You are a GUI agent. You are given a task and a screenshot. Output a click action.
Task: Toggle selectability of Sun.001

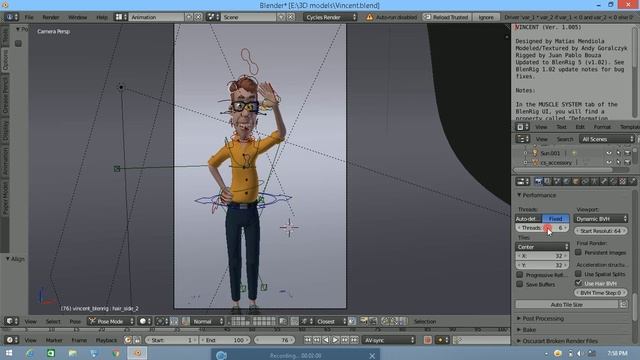(x=618, y=153)
